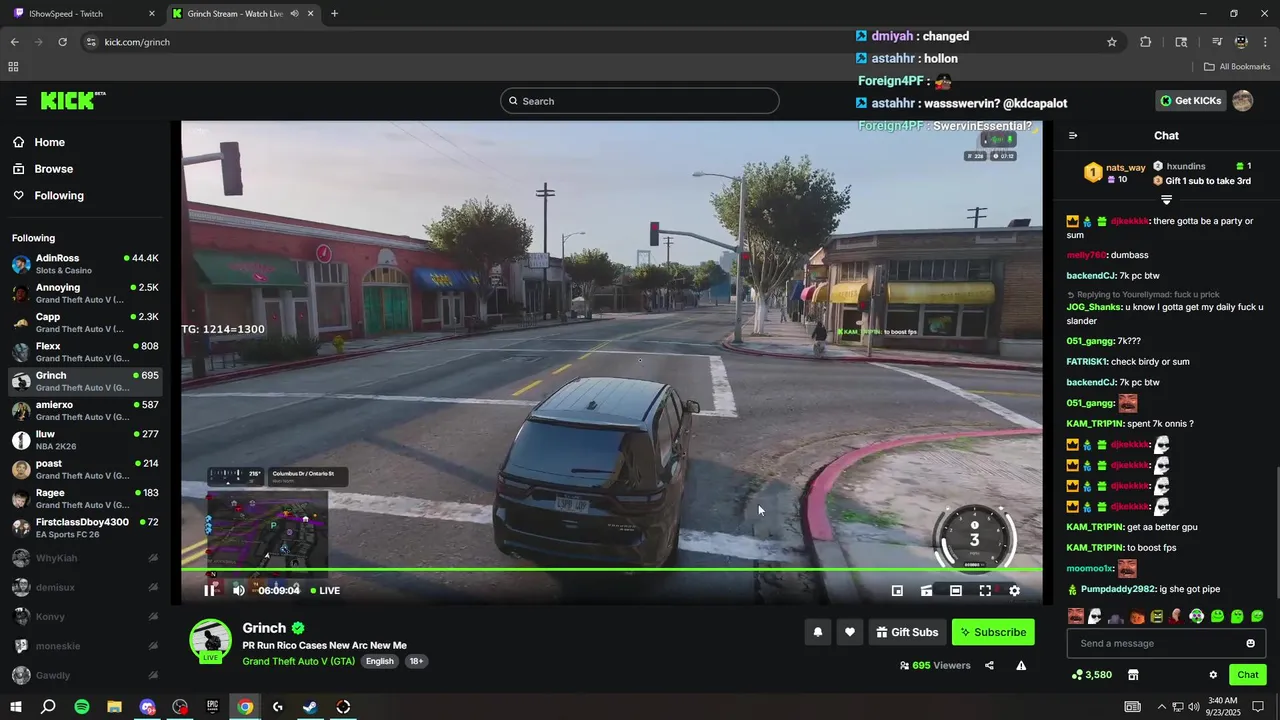Image resolution: width=1280 pixels, height=720 pixels.
Task: Toggle theater mode
Action: point(955,591)
